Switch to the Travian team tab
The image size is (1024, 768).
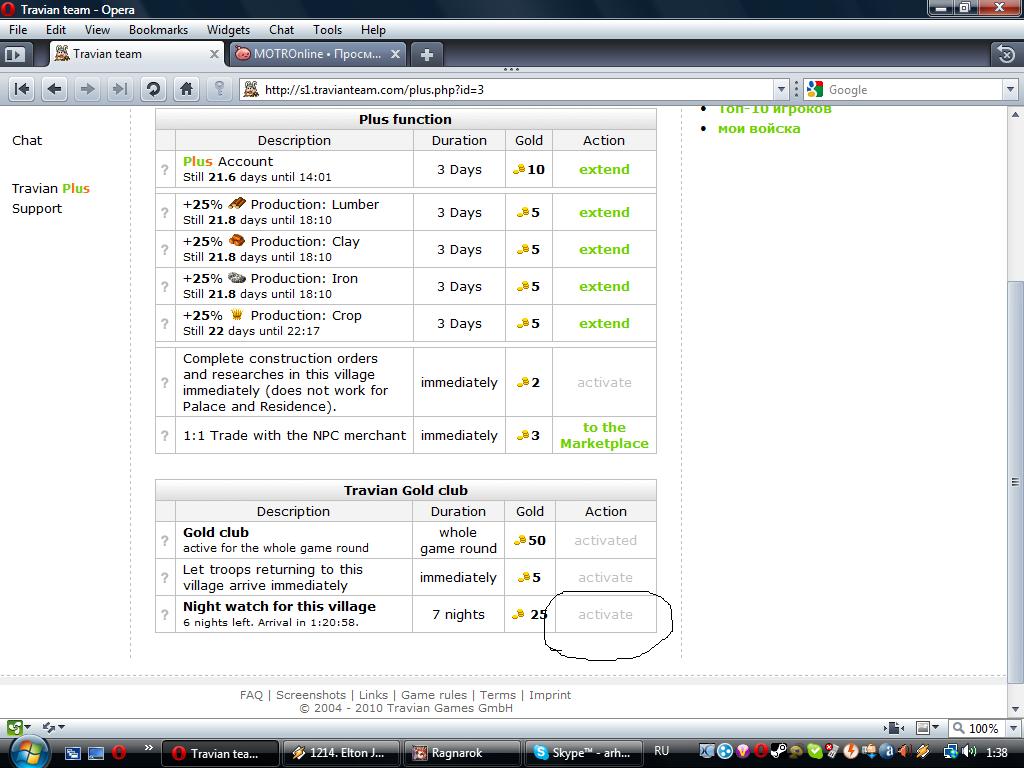(138, 54)
